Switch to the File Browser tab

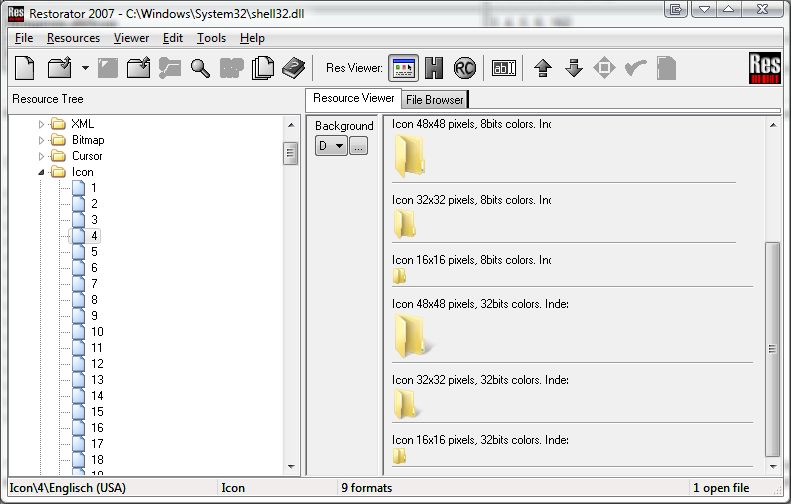point(434,100)
